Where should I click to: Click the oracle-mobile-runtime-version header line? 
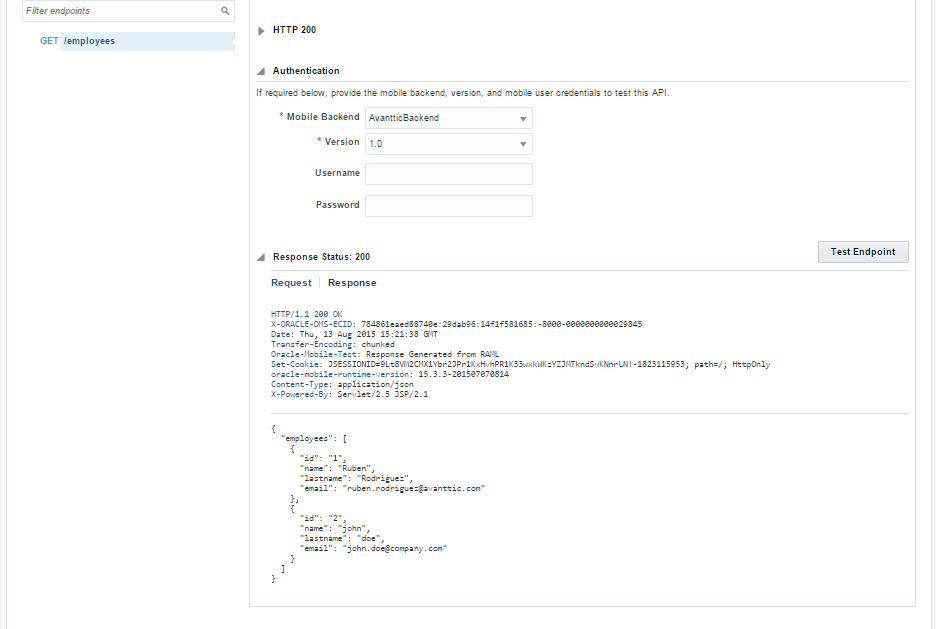390,374
